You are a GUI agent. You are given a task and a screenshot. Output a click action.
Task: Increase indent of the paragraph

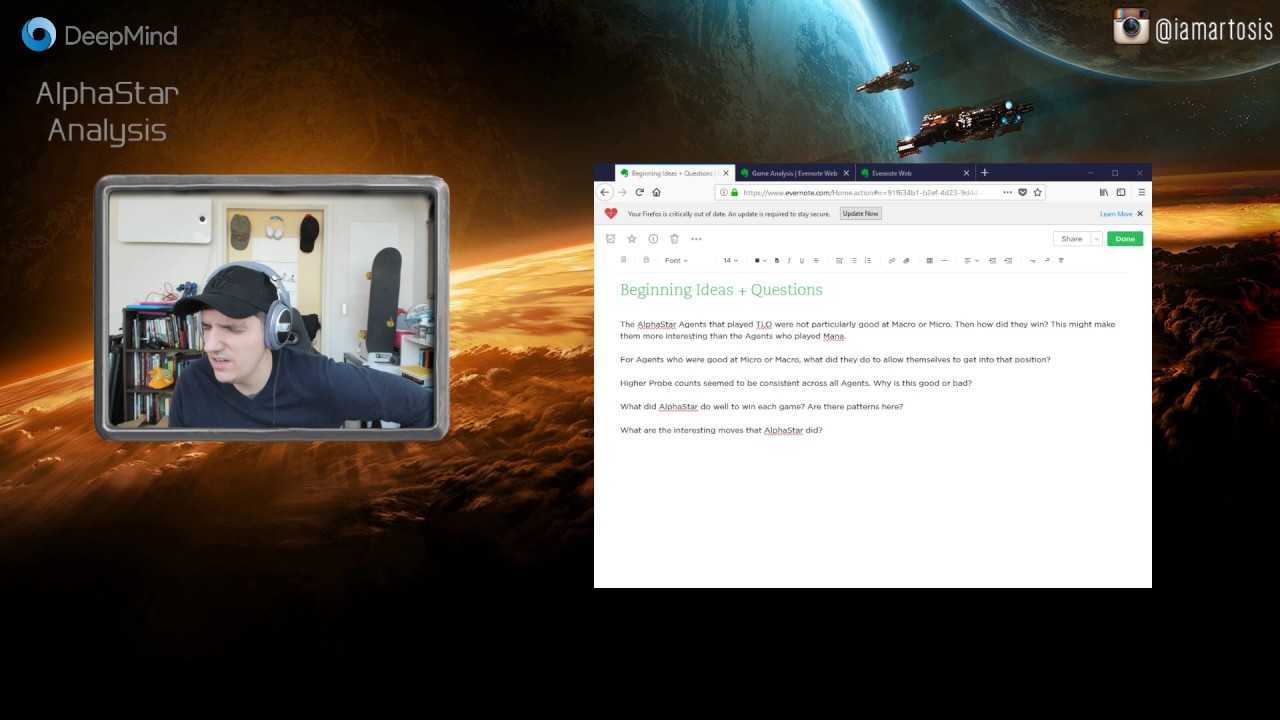point(992,260)
